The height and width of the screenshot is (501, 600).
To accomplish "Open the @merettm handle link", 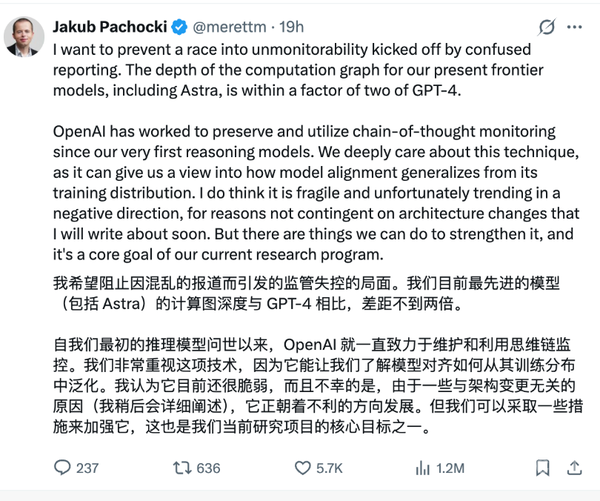I will pos(229,27).
